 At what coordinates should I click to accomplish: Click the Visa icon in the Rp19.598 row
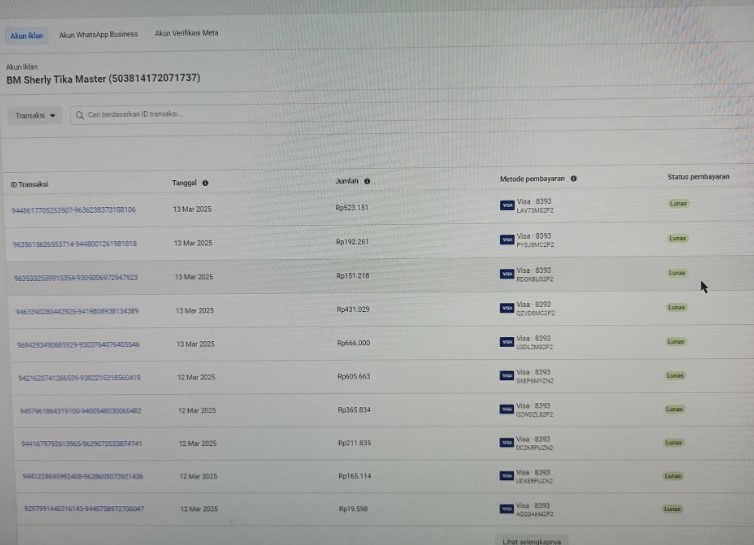[x=506, y=509]
